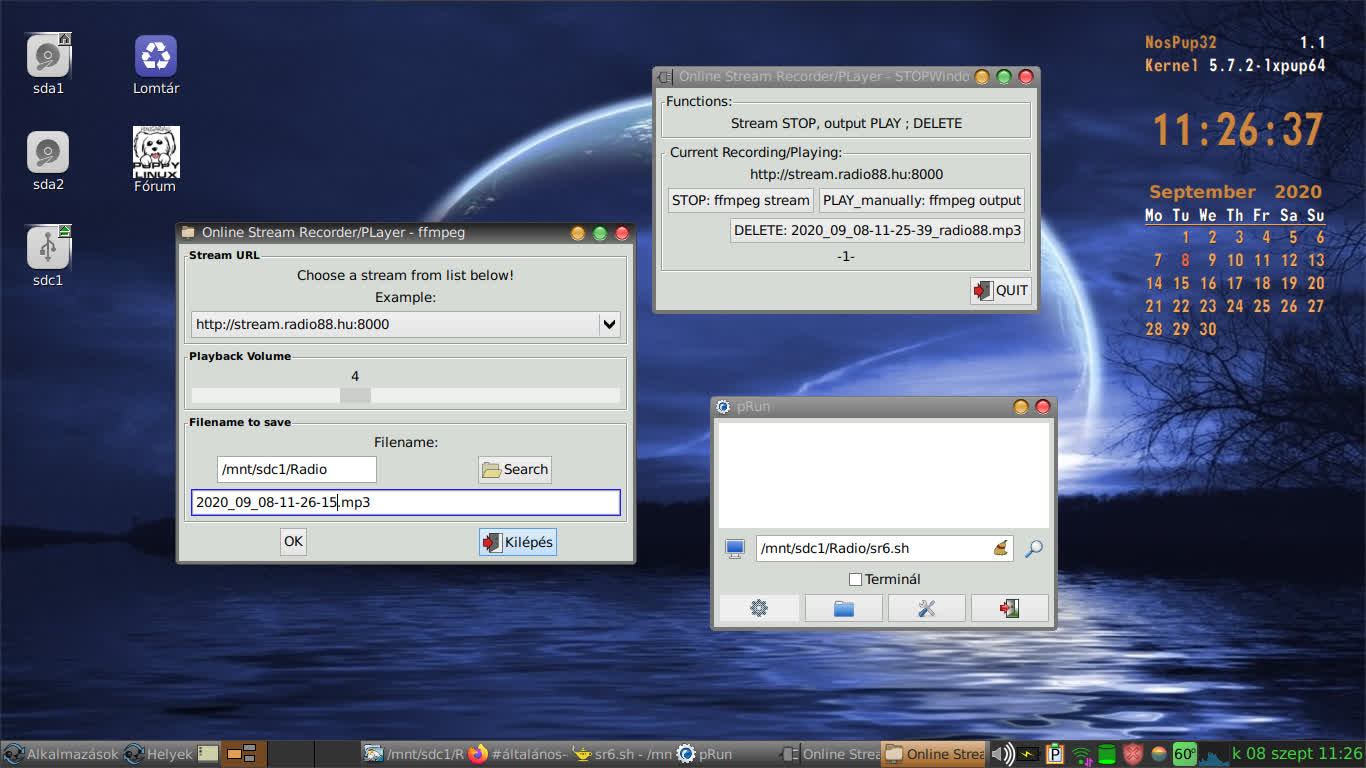The height and width of the screenshot is (768, 1366).
Task: Click STOP: ffmpeg stream button
Action: (741, 200)
